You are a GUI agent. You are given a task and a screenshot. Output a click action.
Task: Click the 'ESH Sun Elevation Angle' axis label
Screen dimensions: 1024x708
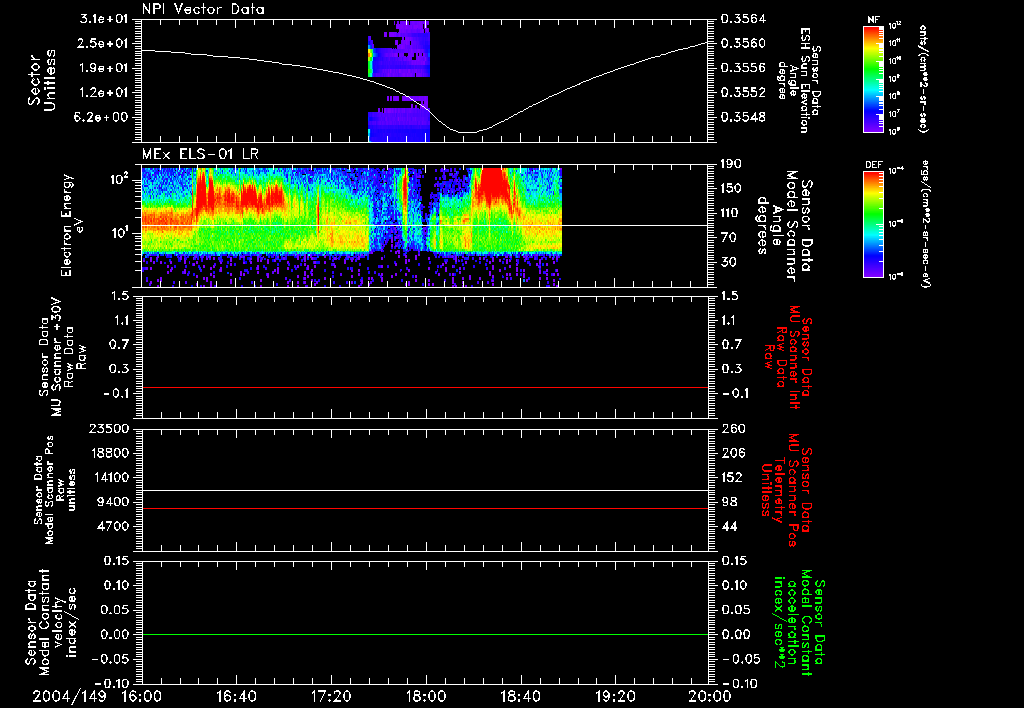798,80
